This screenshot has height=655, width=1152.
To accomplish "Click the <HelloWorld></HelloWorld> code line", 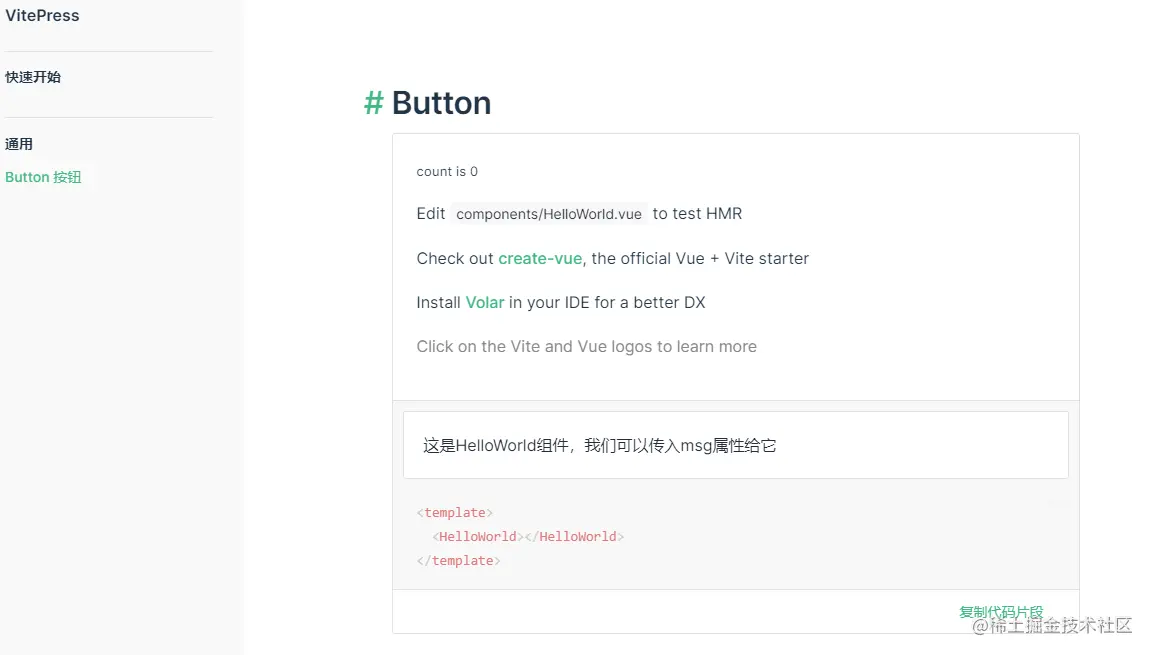I will pyautogui.click(x=528, y=537).
